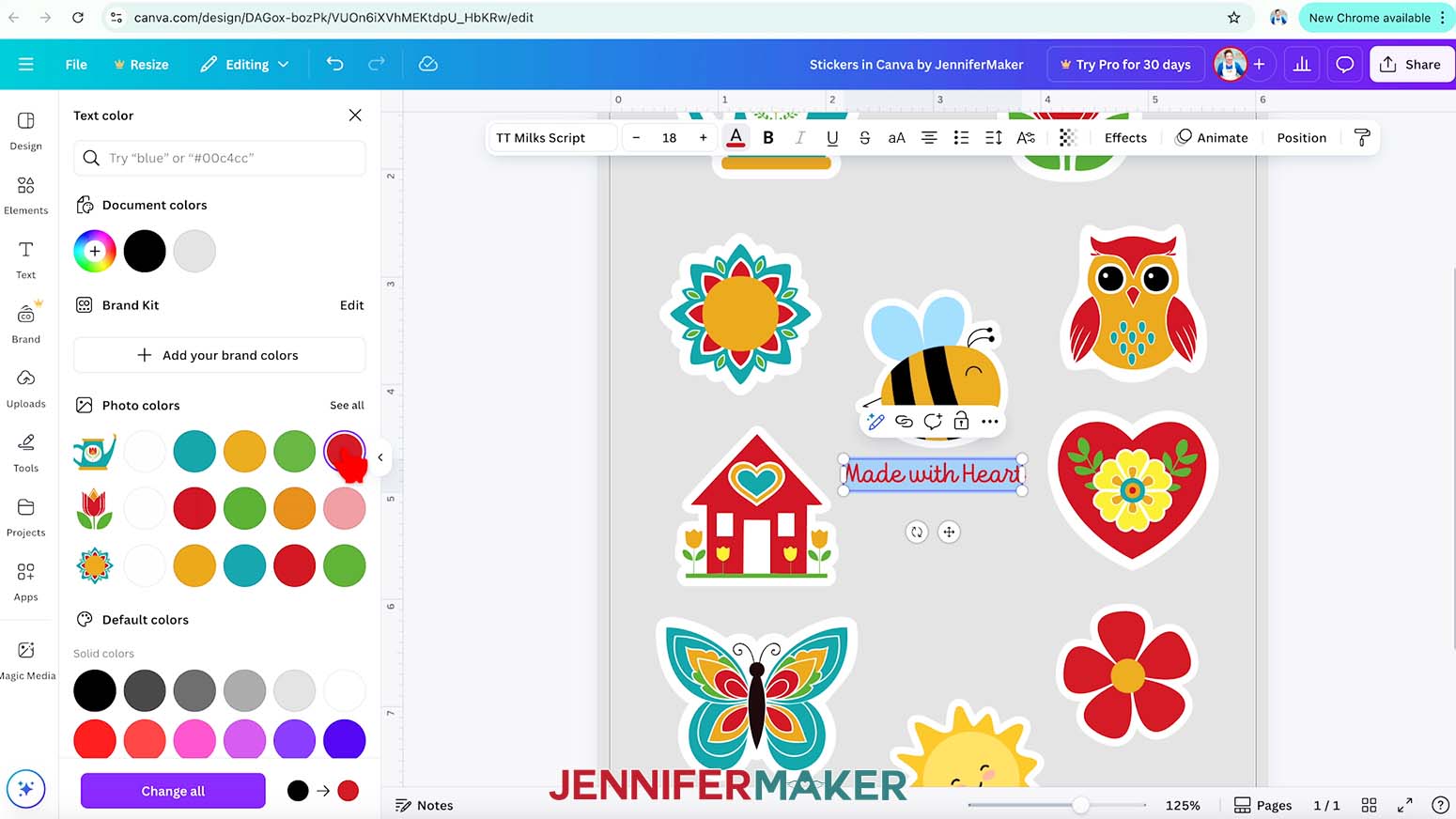This screenshot has height=819, width=1456.
Task: Open the insights chart icon
Action: pyautogui.click(x=1302, y=64)
